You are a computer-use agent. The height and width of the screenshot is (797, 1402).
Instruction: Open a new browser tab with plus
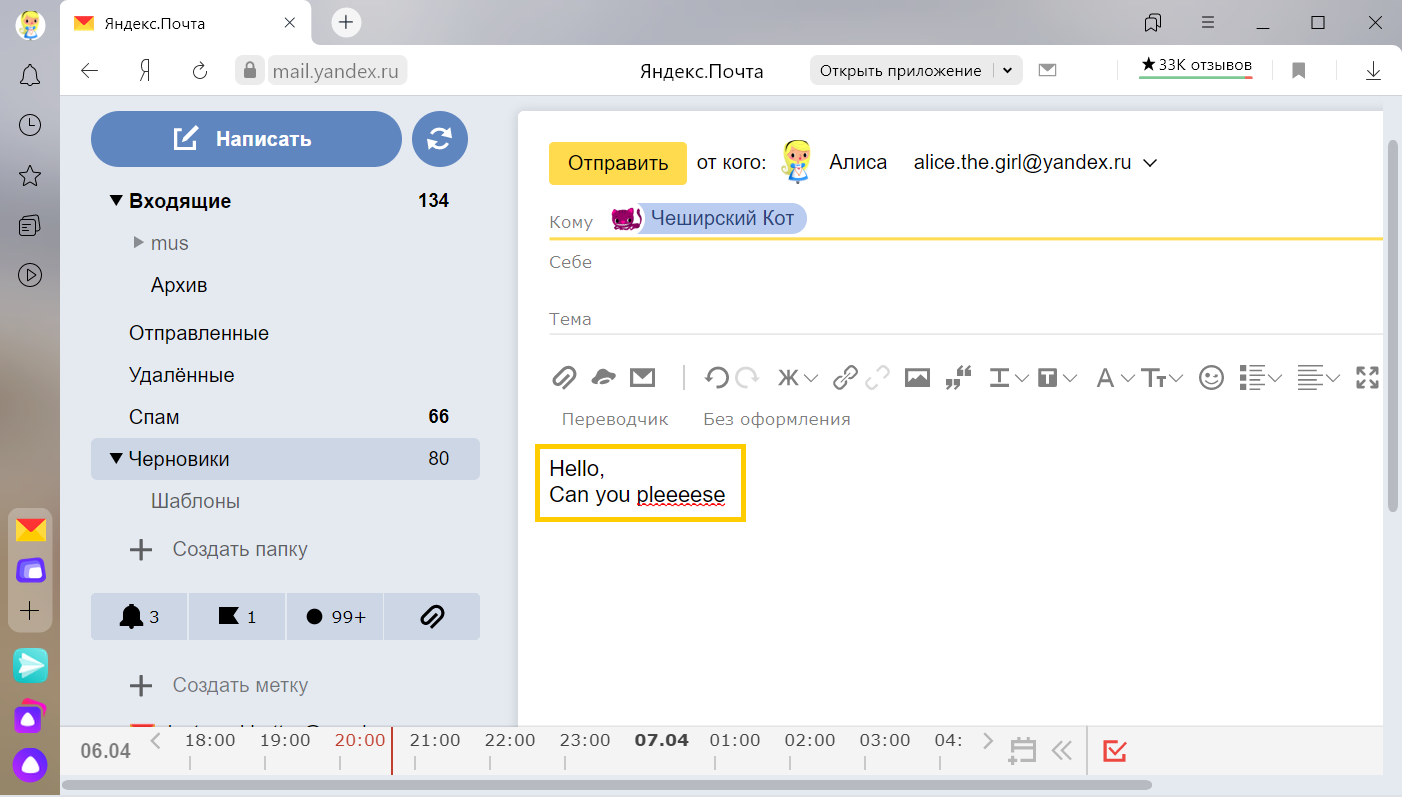pyautogui.click(x=345, y=22)
